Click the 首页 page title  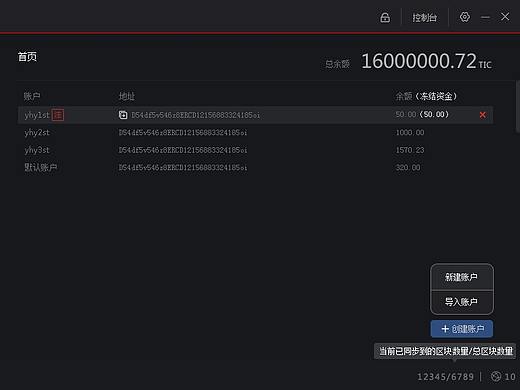[x=27, y=57]
